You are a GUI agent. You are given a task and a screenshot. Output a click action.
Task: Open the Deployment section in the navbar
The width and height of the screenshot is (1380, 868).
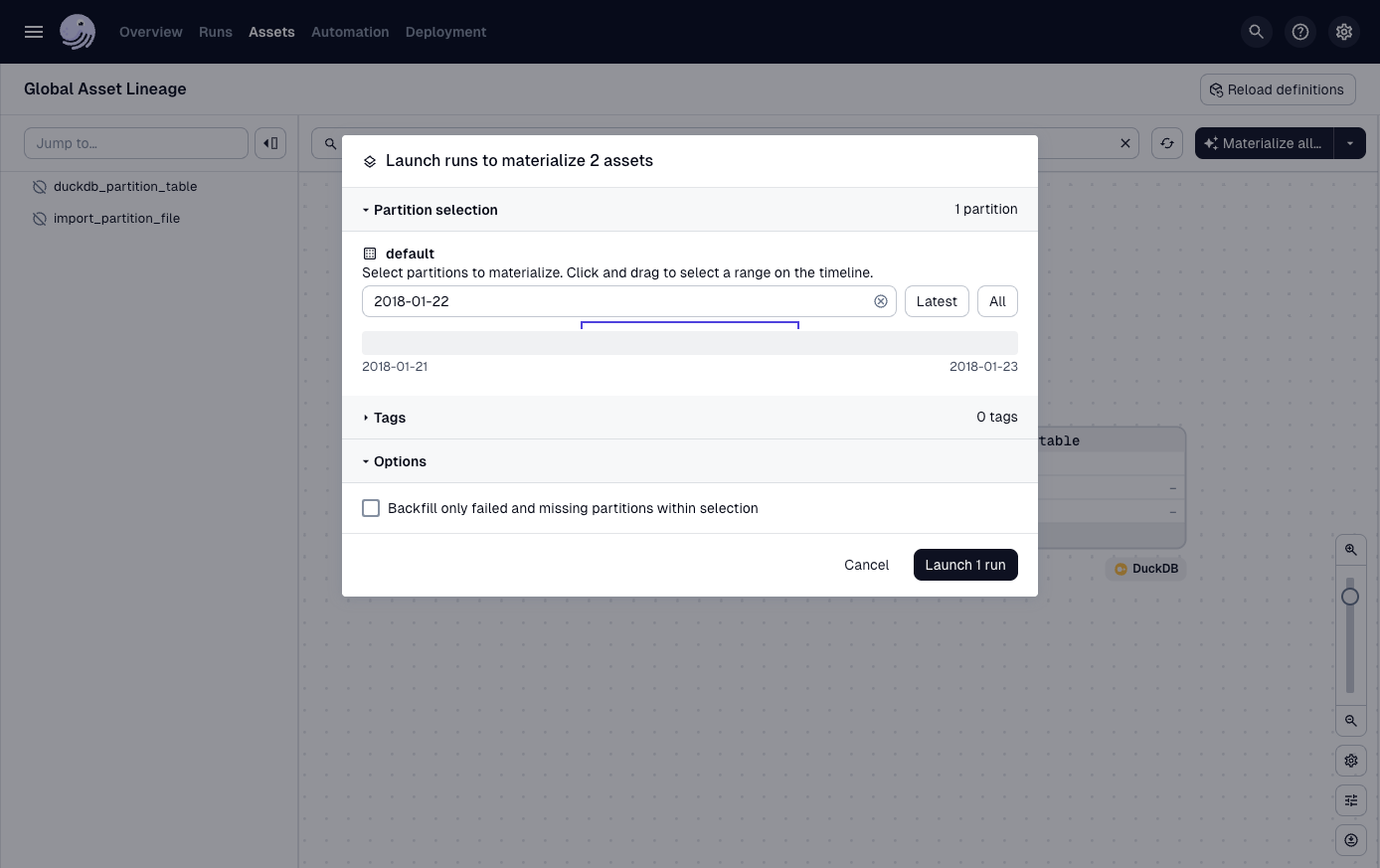(x=445, y=31)
